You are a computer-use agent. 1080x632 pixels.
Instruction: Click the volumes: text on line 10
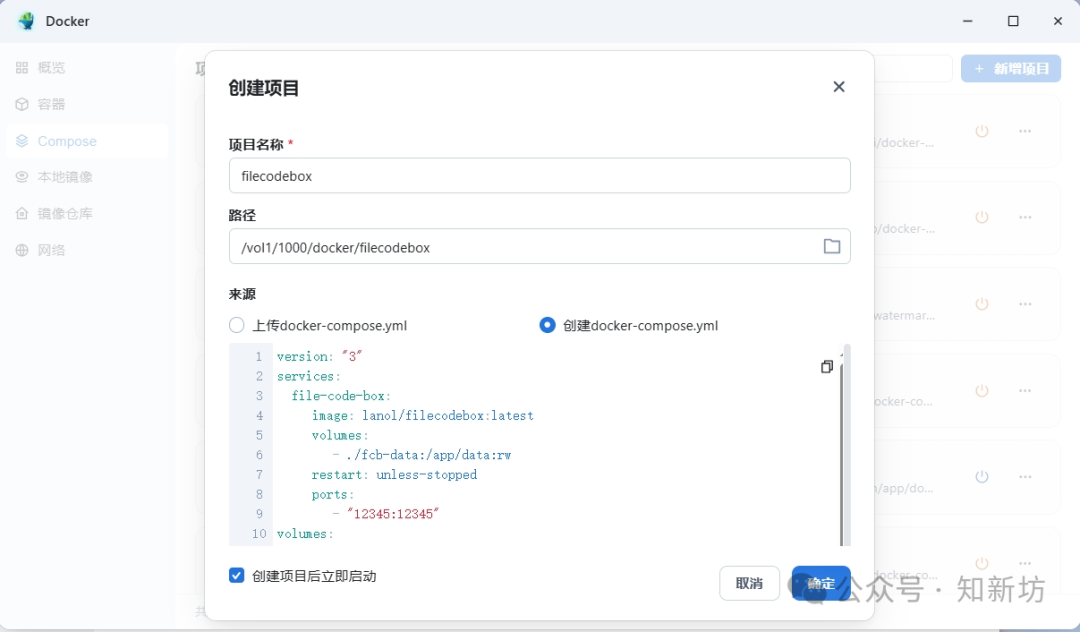[305, 534]
